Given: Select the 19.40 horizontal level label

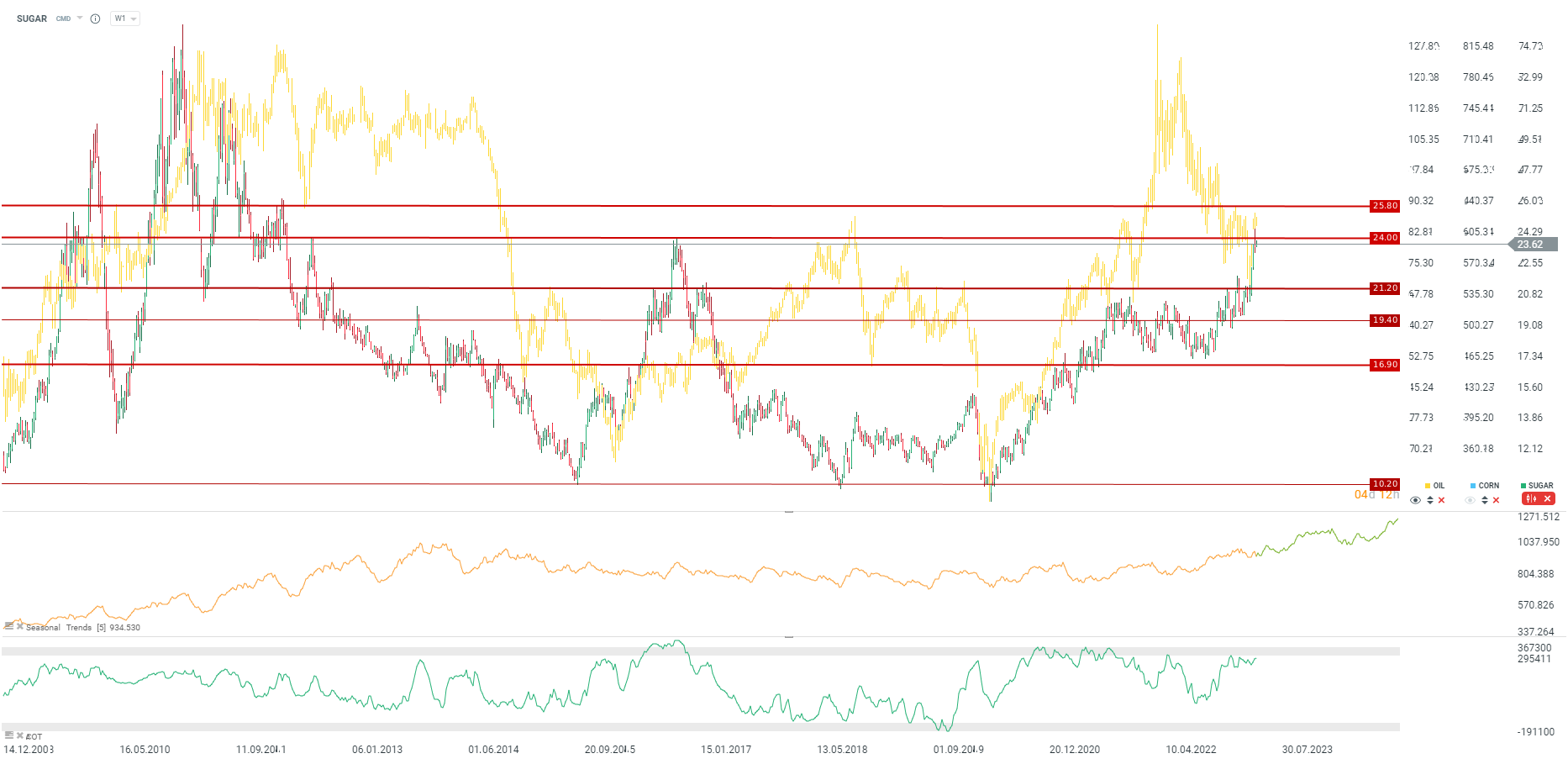Looking at the screenshot, I should coord(1385,320).
